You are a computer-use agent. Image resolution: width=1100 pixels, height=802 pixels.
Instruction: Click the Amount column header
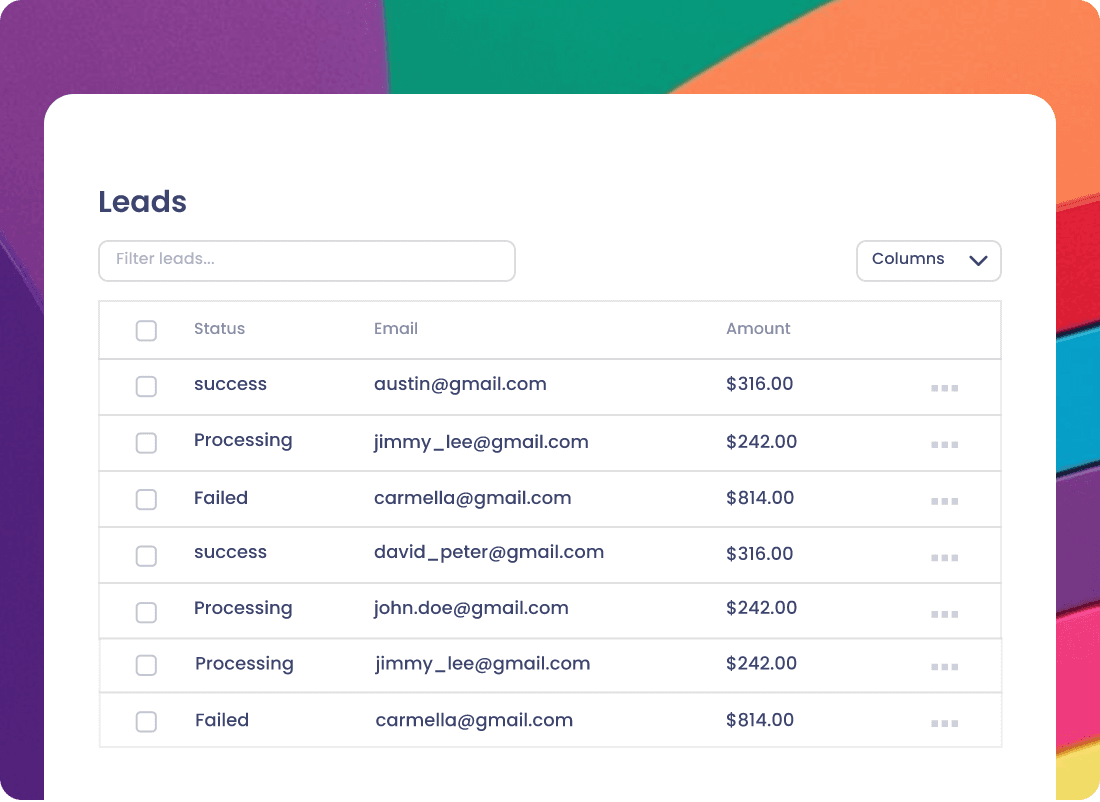(758, 328)
